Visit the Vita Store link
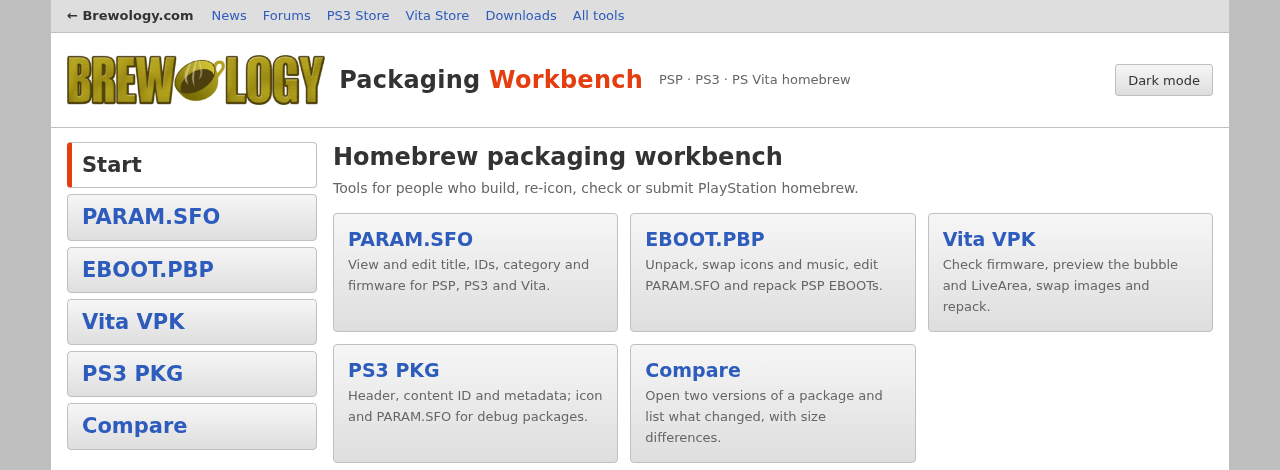Viewport: 1280px width, 470px height. [437, 16]
